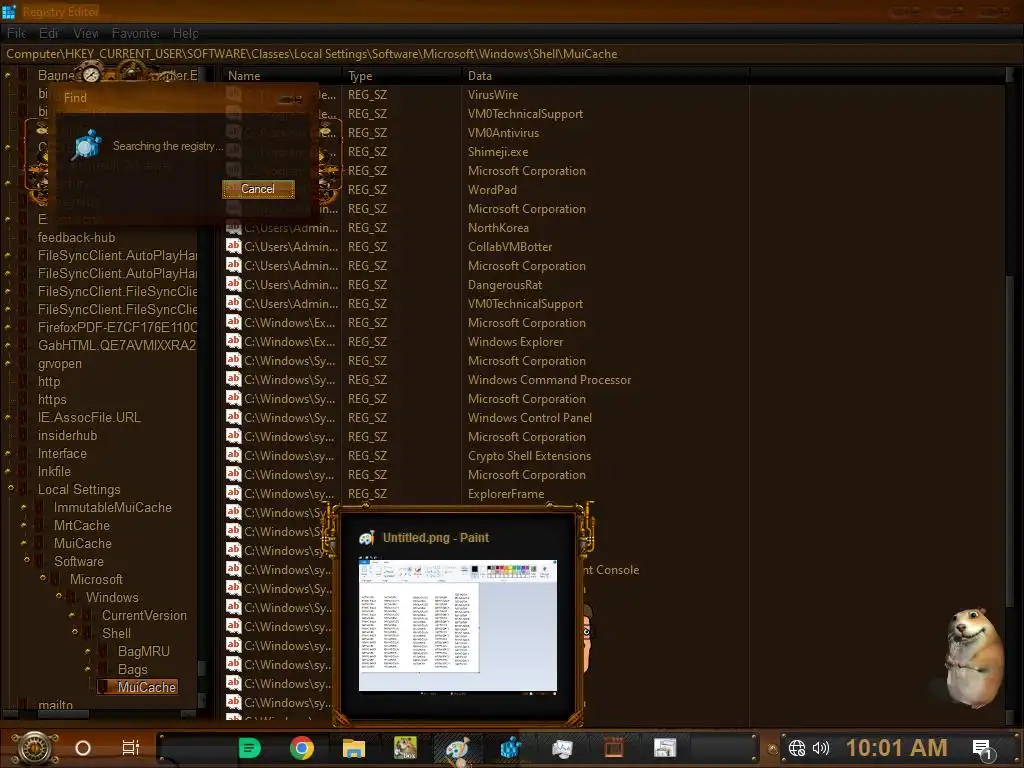The height and width of the screenshot is (768, 1024).
Task: Click the ab icon in the Crypto Shell Extensions row
Action: (x=234, y=455)
